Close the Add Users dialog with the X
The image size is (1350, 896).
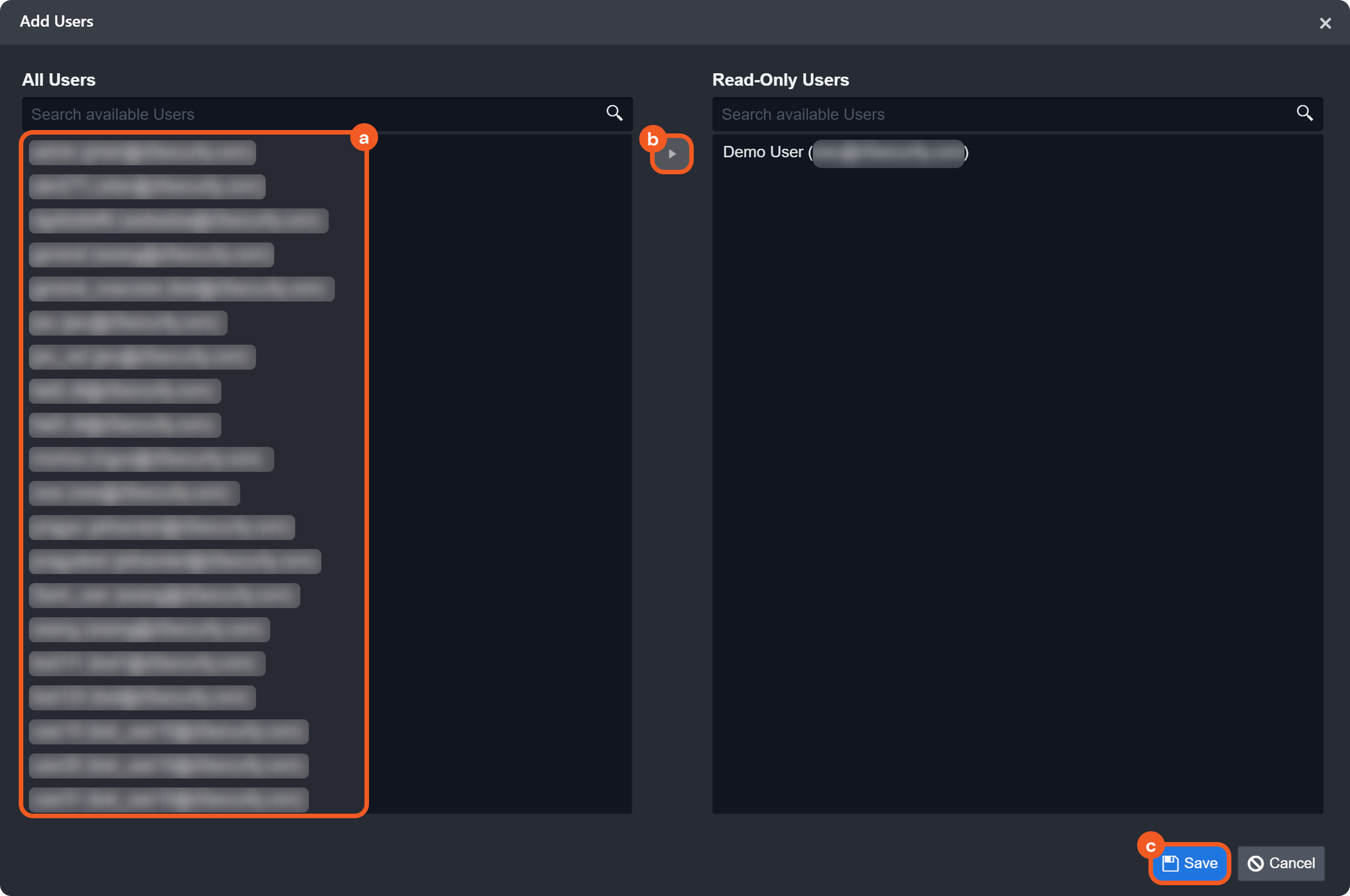(x=1325, y=23)
